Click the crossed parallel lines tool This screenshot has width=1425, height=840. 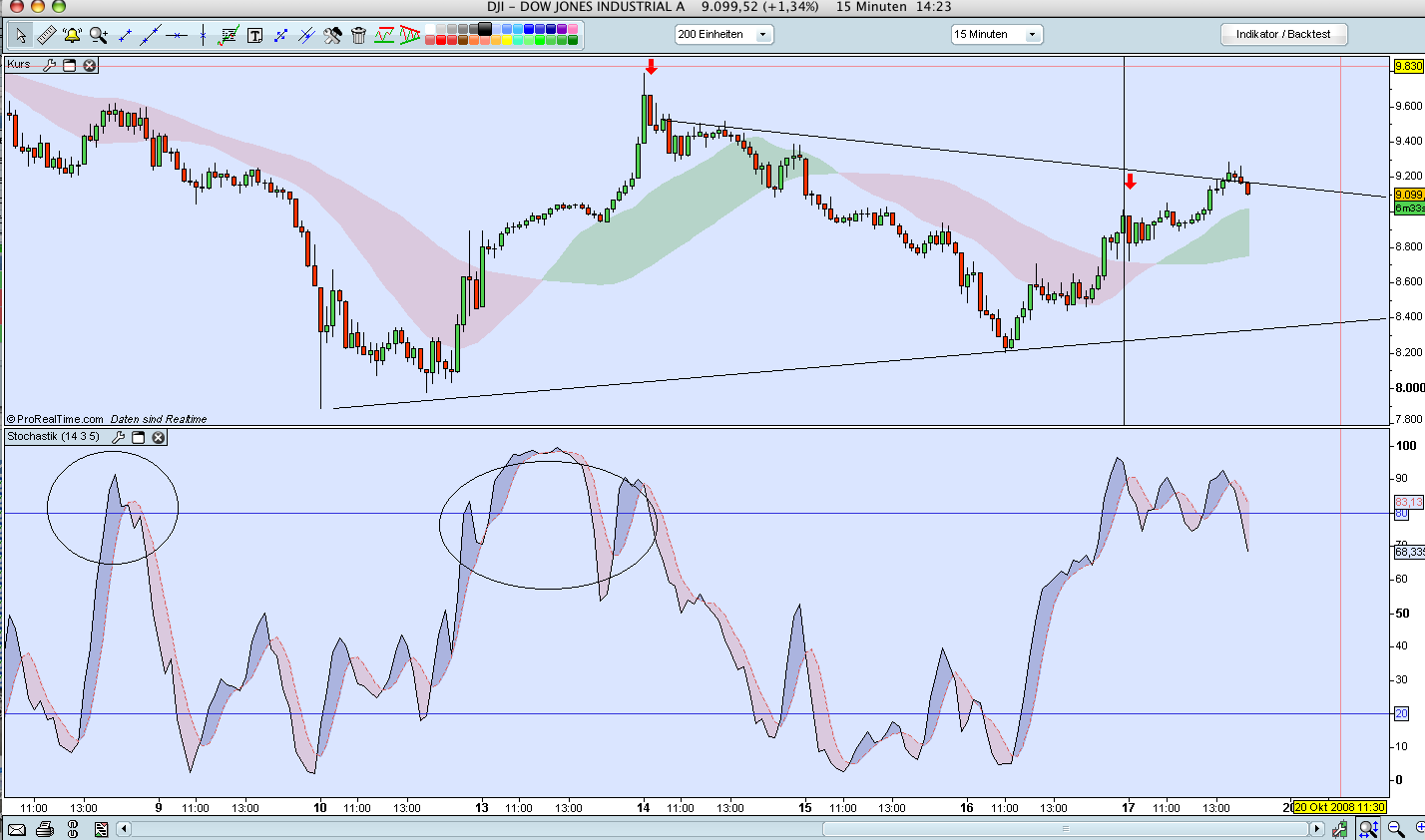pyautogui.click(x=306, y=36)
